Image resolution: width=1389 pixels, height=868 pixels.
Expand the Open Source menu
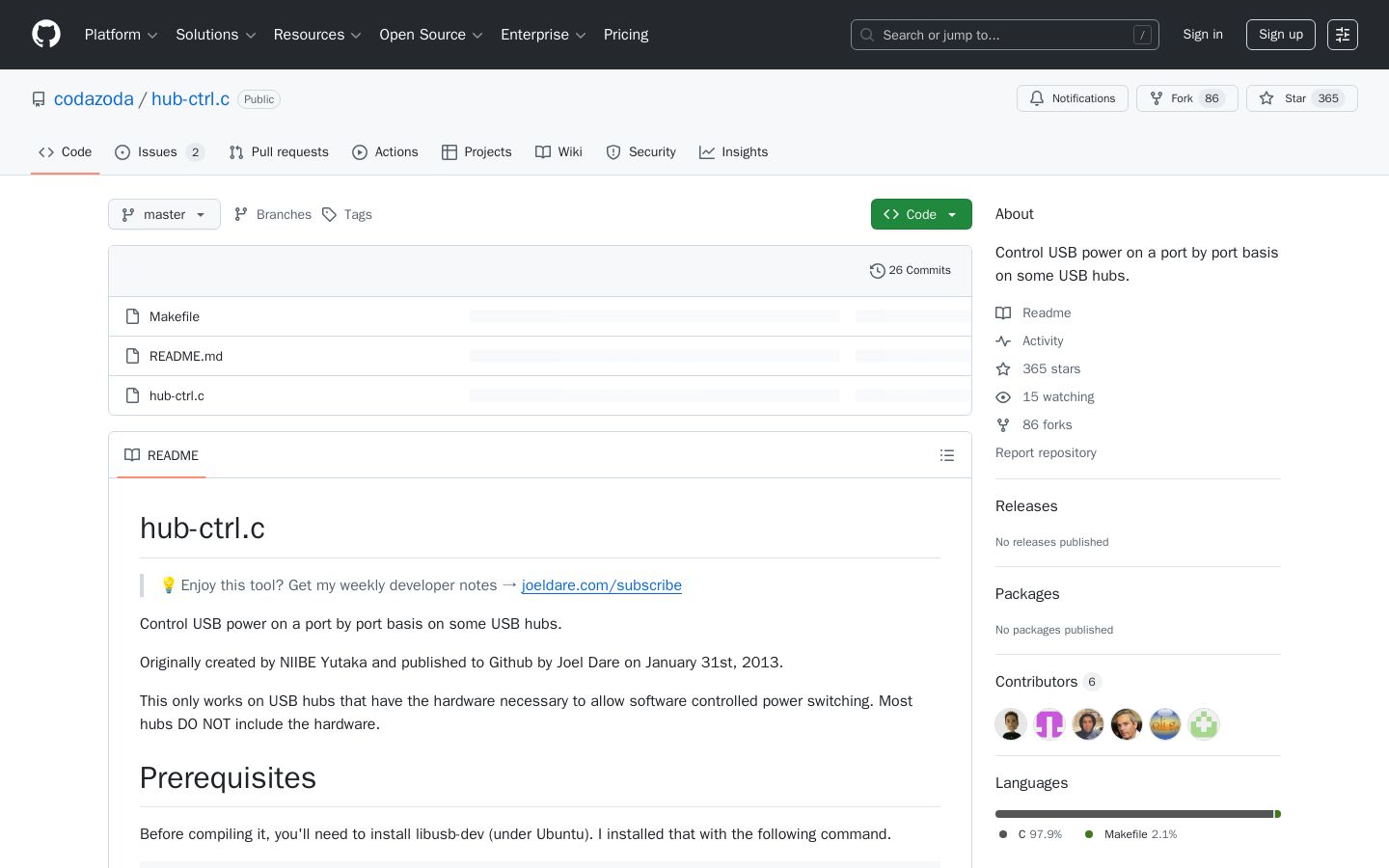click(431, 35)
